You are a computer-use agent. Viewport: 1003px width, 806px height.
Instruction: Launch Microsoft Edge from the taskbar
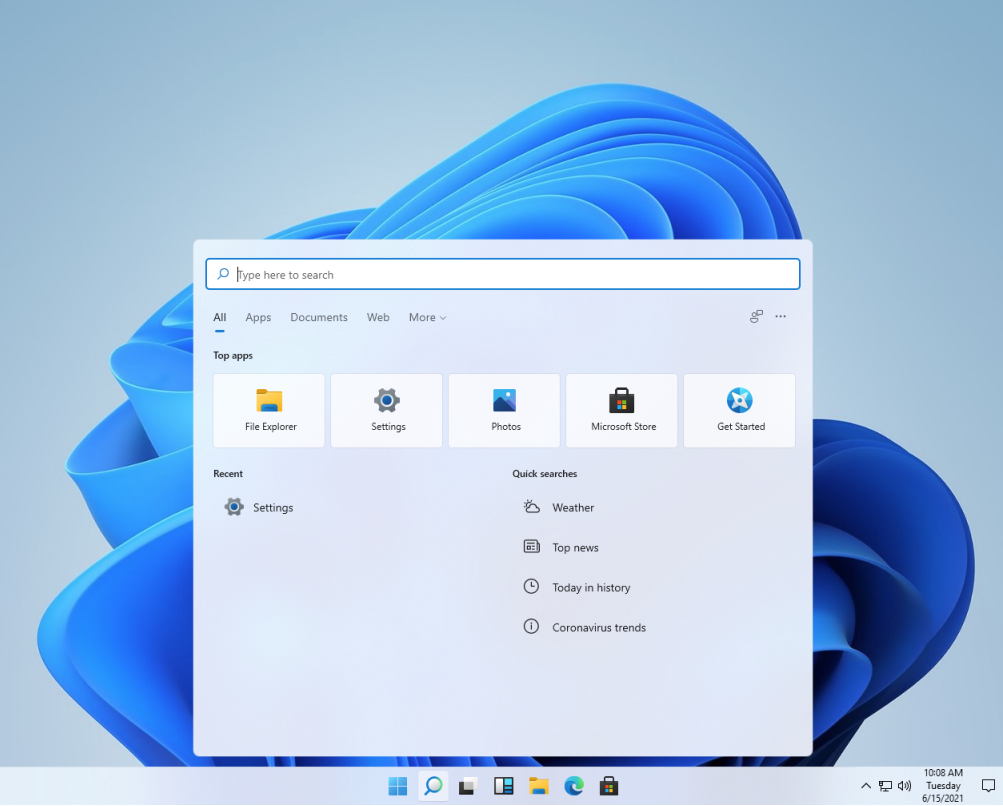(574, 786)
